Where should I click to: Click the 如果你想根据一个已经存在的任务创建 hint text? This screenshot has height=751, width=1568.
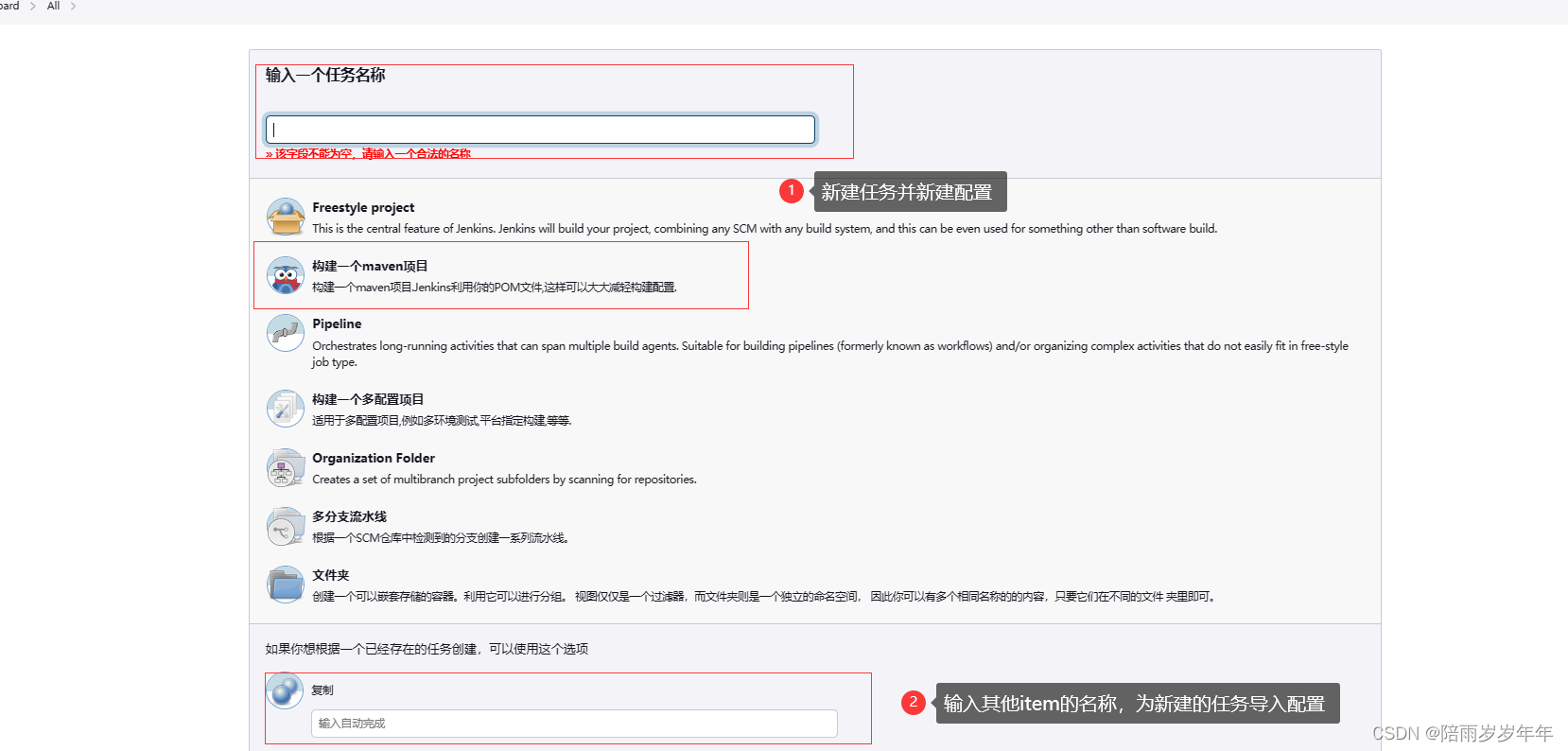[427, 649]
